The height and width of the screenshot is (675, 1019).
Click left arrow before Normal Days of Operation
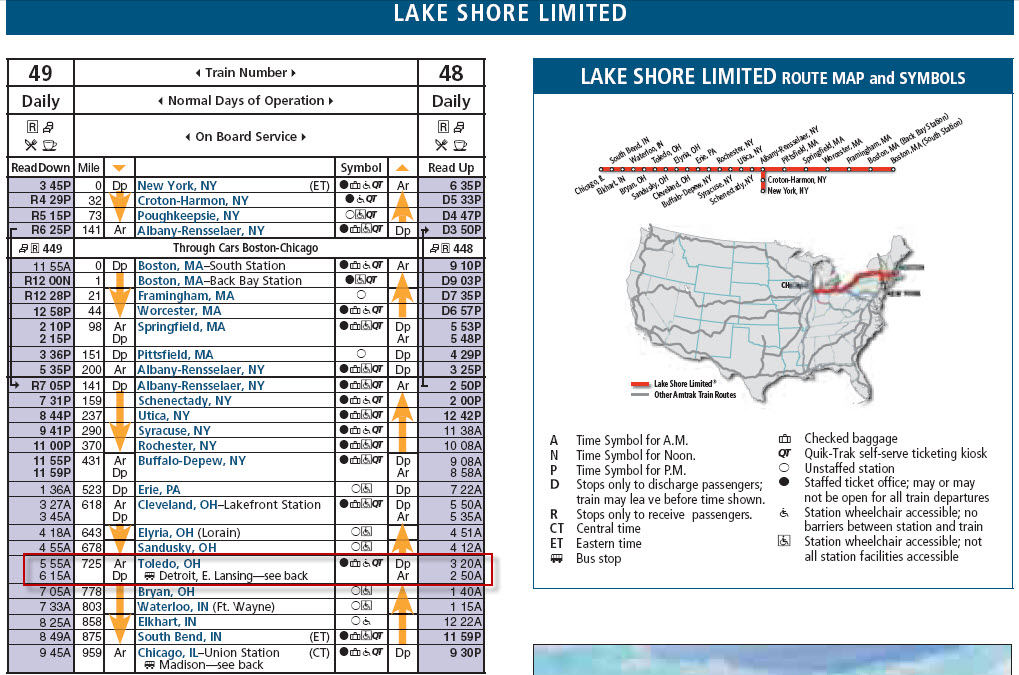tap(161, 101)
